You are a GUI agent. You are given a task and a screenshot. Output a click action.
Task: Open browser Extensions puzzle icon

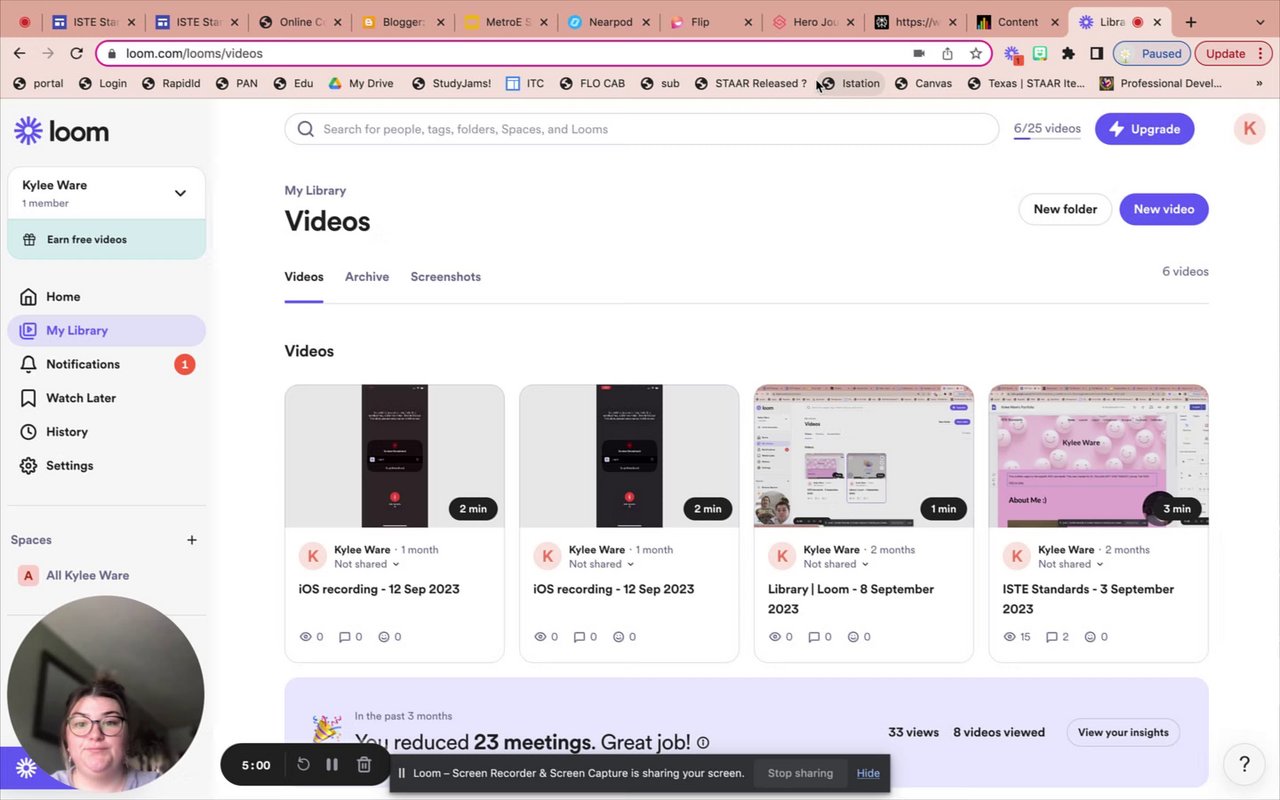click(1068, 54)
